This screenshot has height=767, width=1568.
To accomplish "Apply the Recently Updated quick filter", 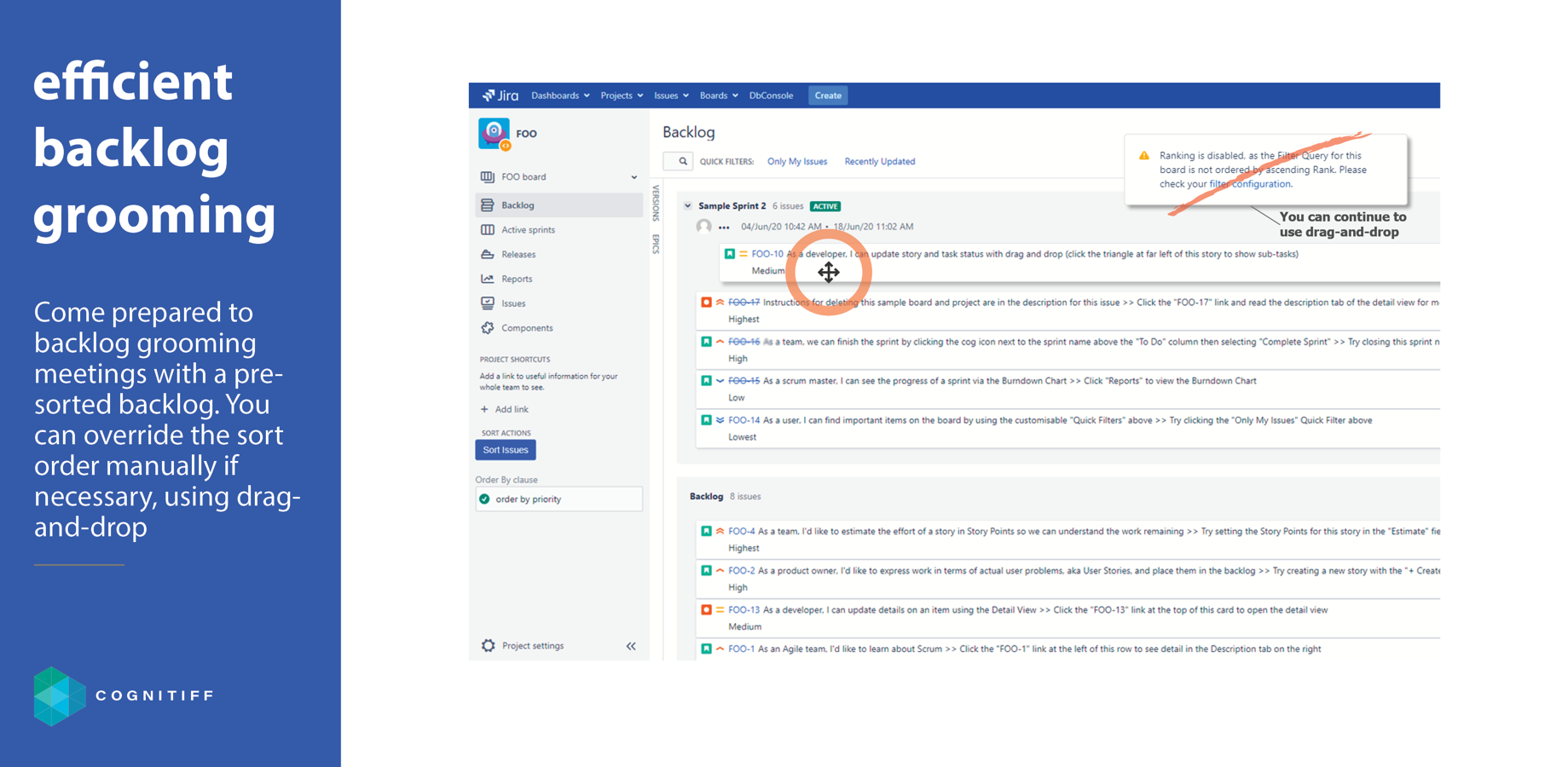I will coord(880,162).
